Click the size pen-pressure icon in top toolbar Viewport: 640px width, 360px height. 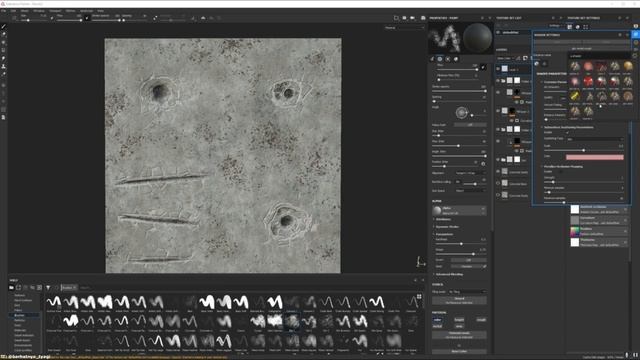pyautogui.click(x=52, y=18)
